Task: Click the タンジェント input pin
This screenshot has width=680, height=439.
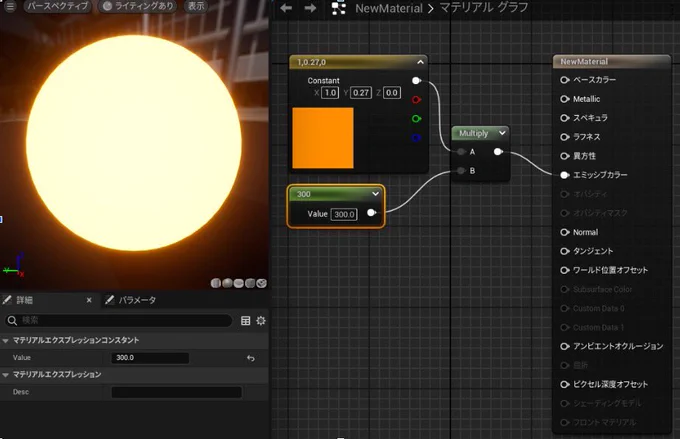Action: (564, 251)
